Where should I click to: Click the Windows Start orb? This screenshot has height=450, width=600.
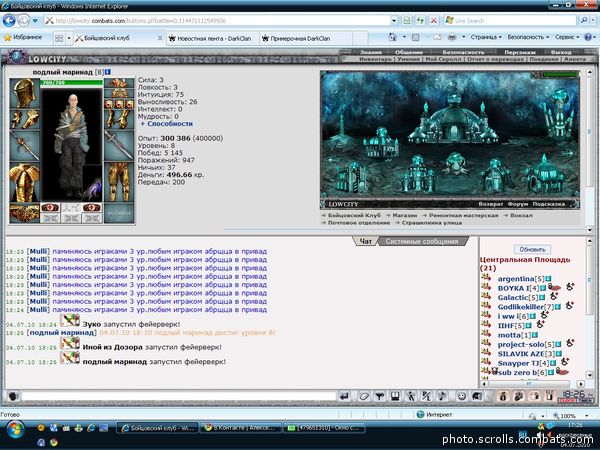click(15, 430)
